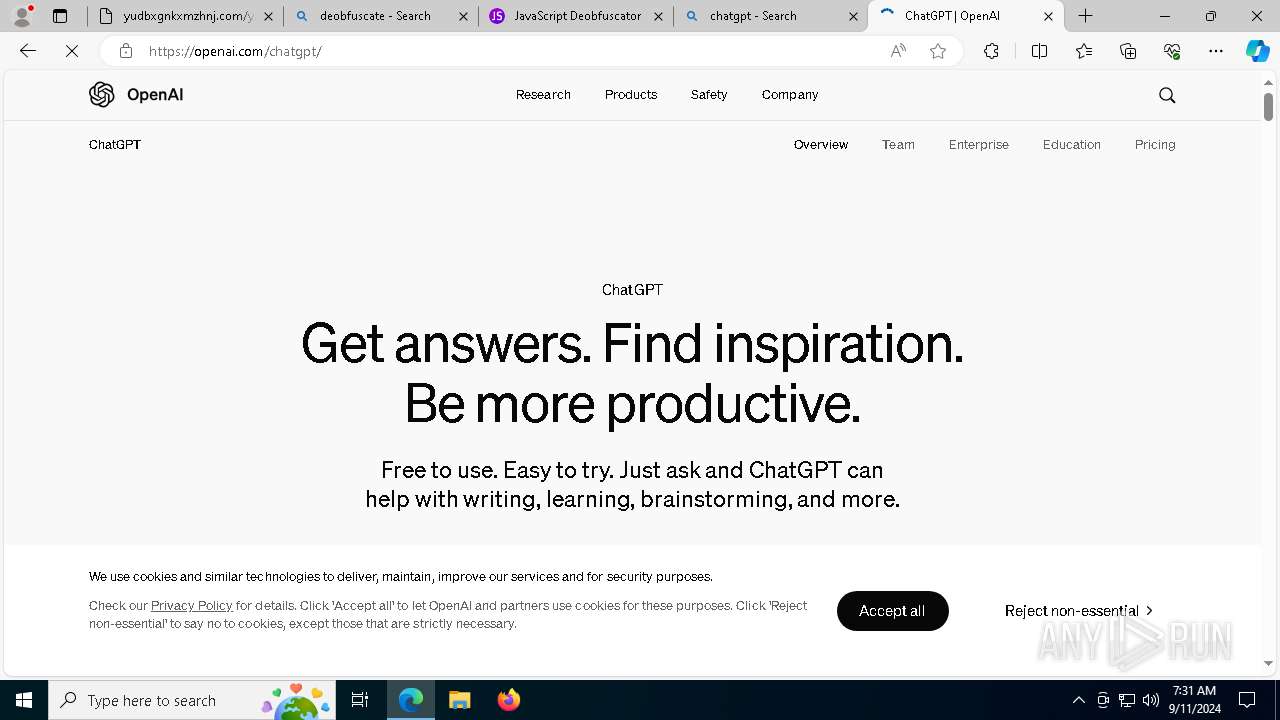Open the site search magnifier icon
Screen dimensions: 1280x720
click(x=1167, y=95)
